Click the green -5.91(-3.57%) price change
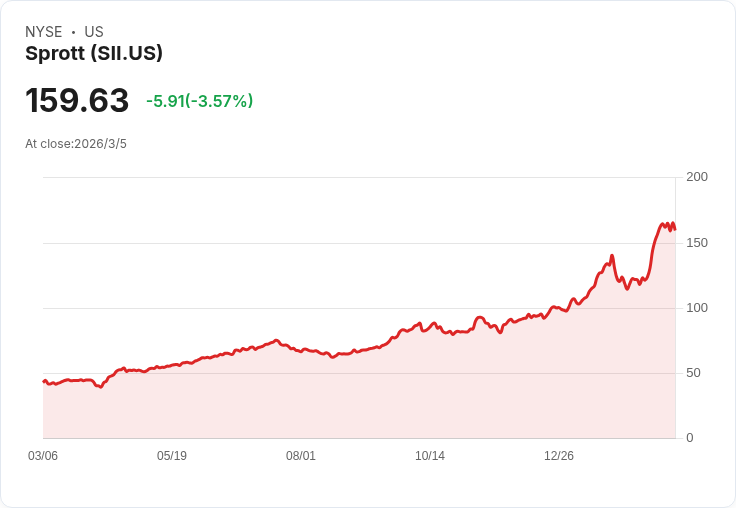Viewport: 736px width, 508px height. pos(199,101)
